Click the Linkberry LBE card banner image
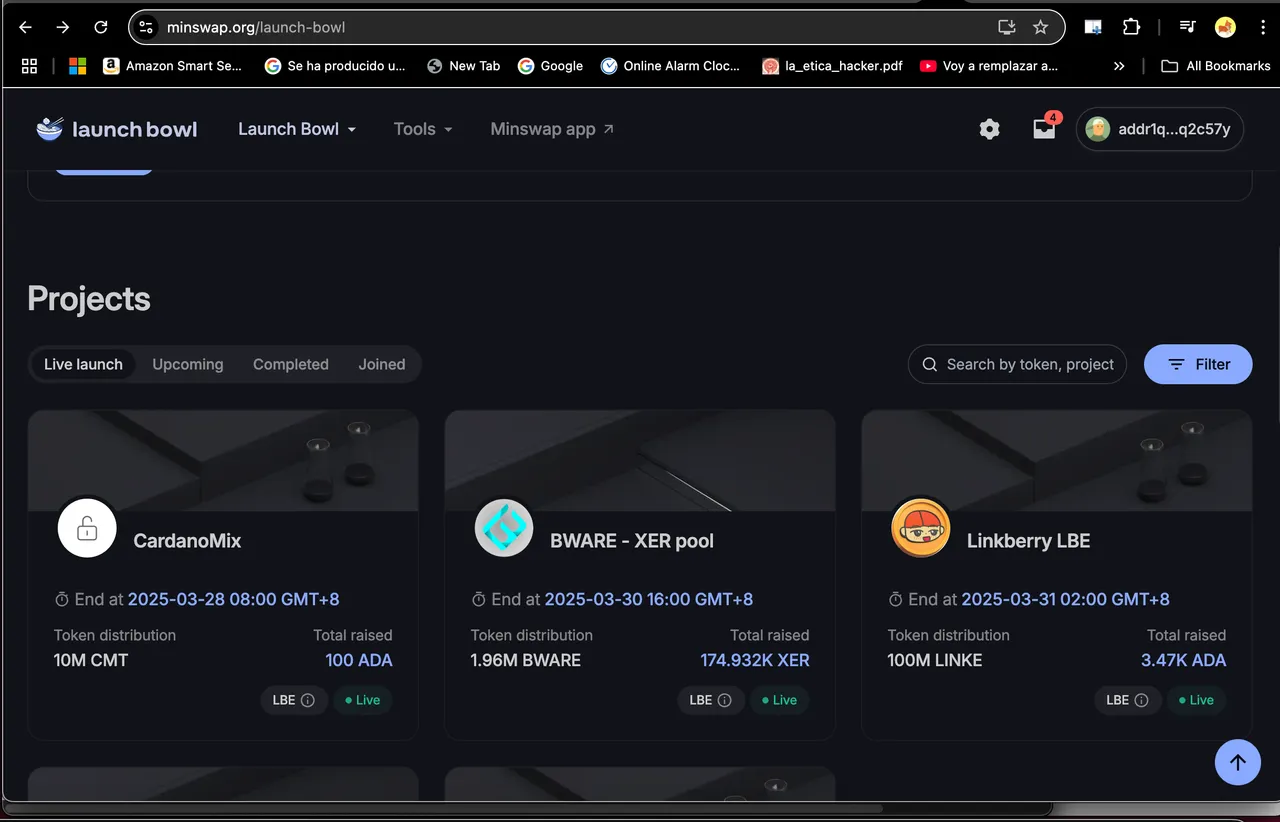The height and width of the screenshot is (822, 1280). click(1057, 460)
